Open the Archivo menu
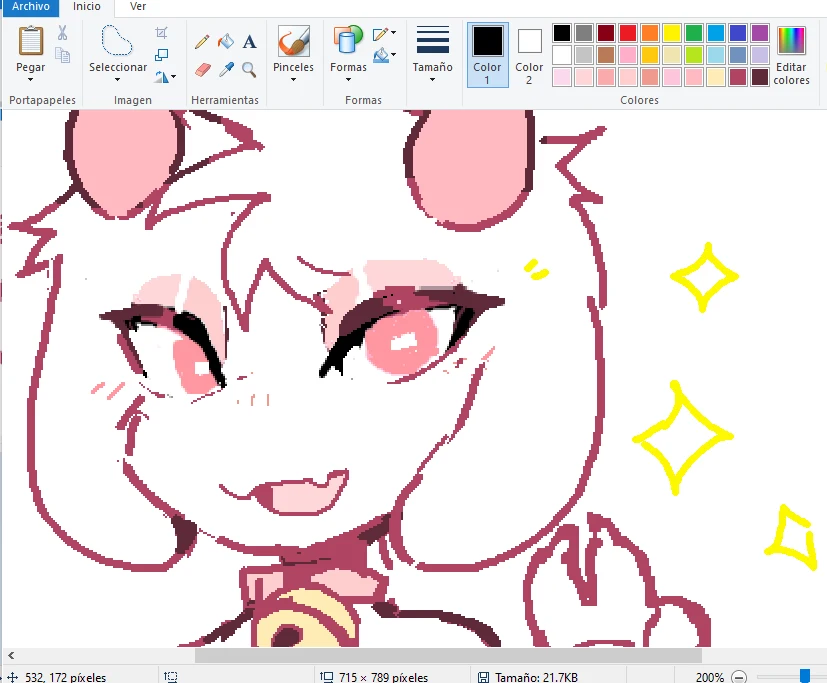Screen dimensions: 827x683 click(x=31, y=7)
